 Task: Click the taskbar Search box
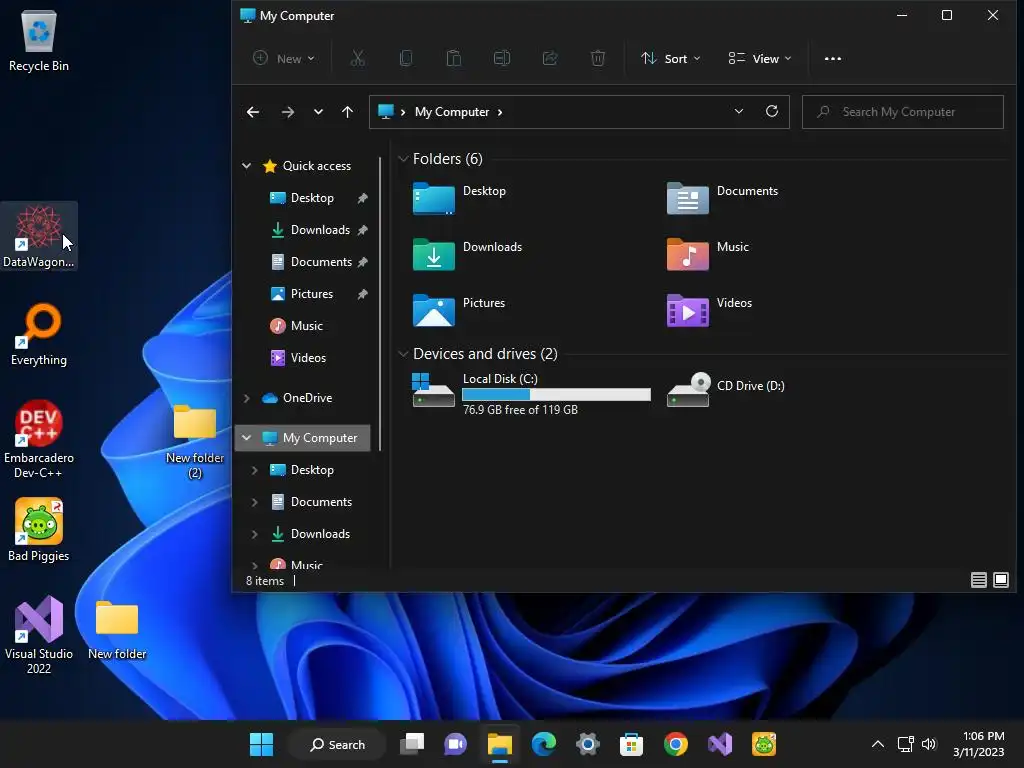pos(337,744)
